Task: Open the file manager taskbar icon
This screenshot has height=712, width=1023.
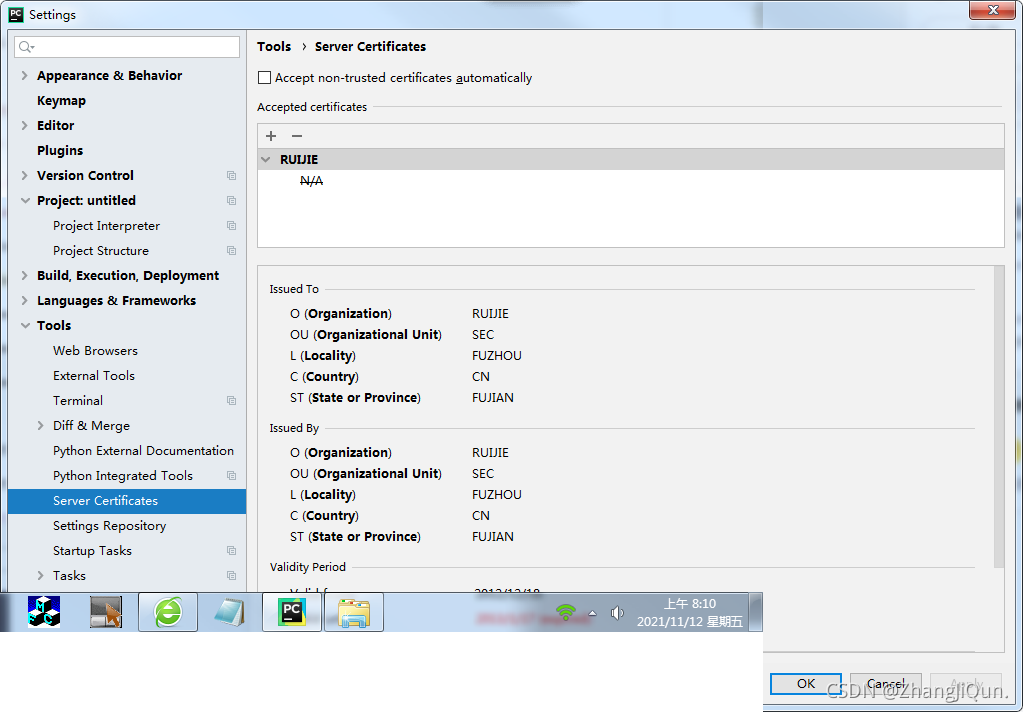Action: [353, 611]
